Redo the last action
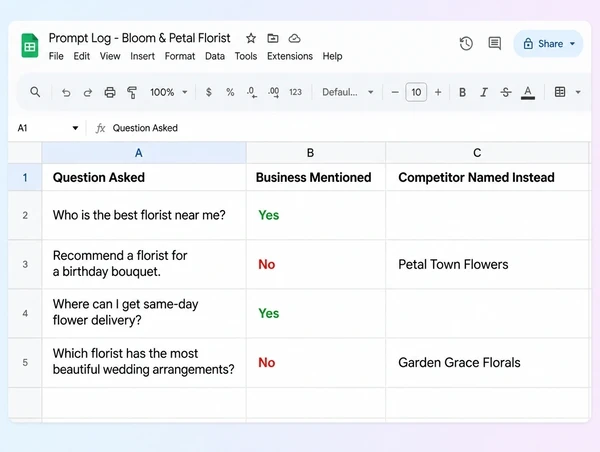Image resolution: width=600 pixels, height=452 pixels. [x=88, y=92]
